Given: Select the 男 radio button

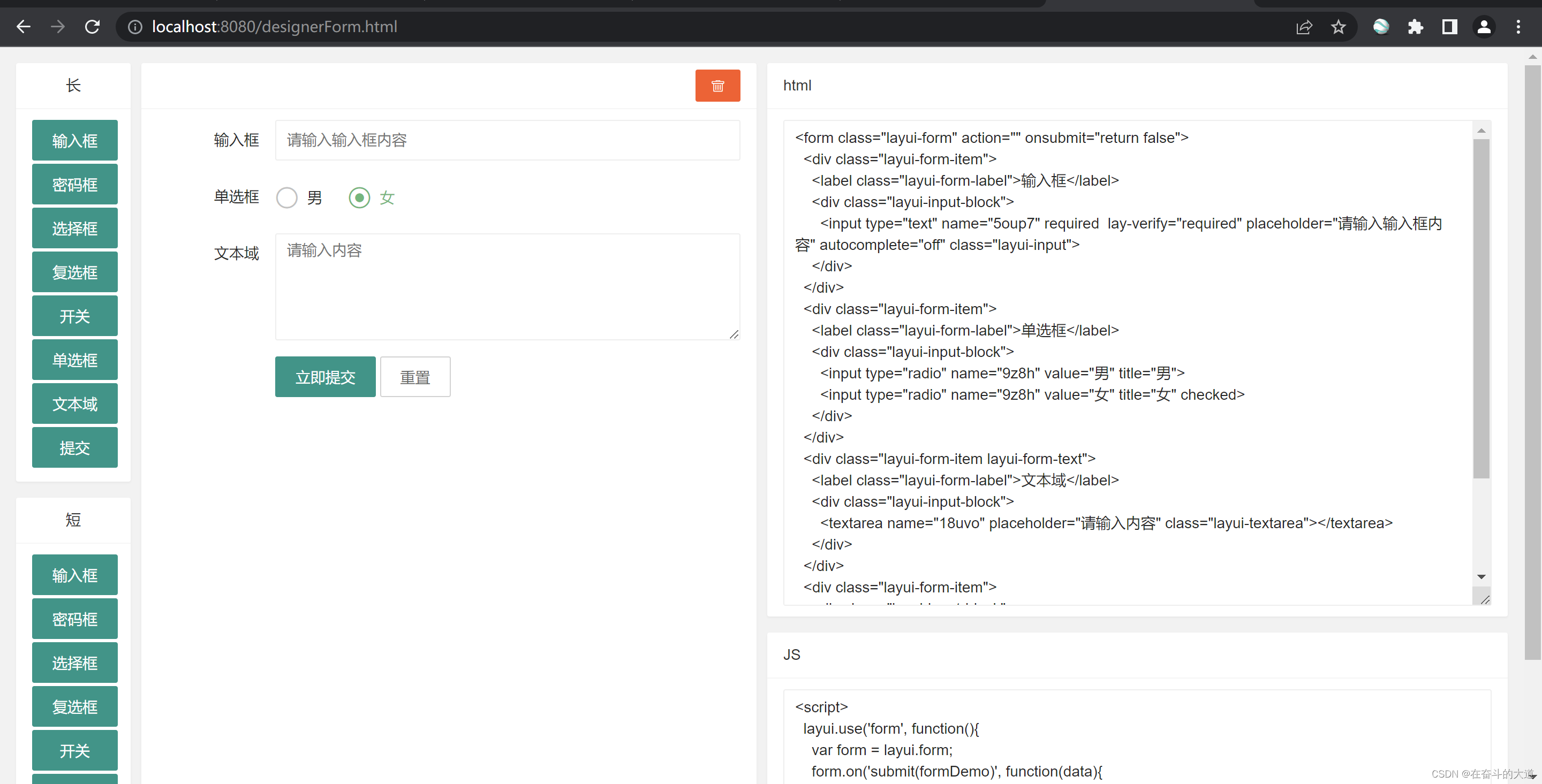Looking at the screenshot, I should pos(287,197).
